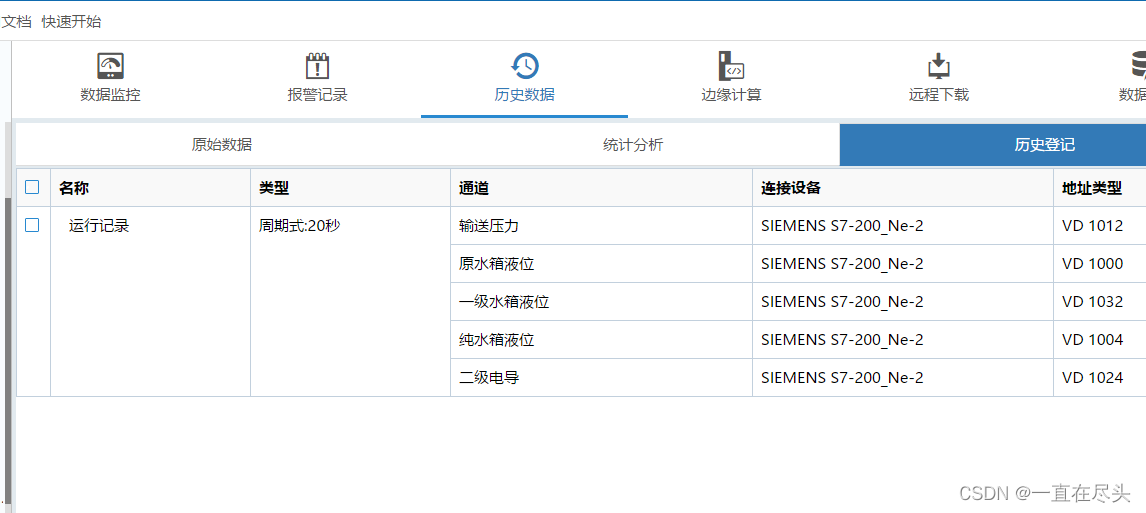Click the 通道 column header
The image size is (1146, 513).
click(x=602, y=188)
